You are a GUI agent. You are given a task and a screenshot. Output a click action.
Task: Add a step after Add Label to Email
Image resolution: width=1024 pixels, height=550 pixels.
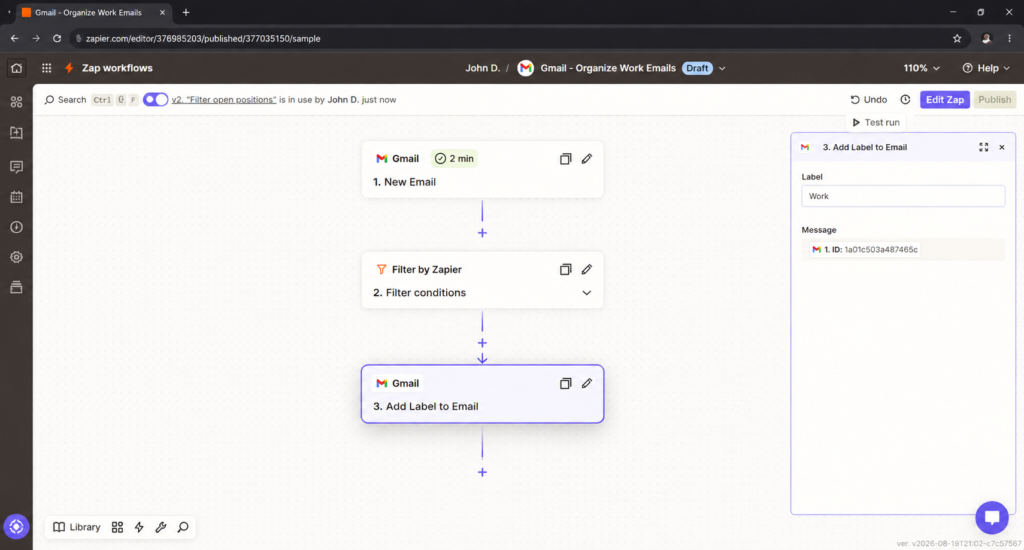coord(482,472)
